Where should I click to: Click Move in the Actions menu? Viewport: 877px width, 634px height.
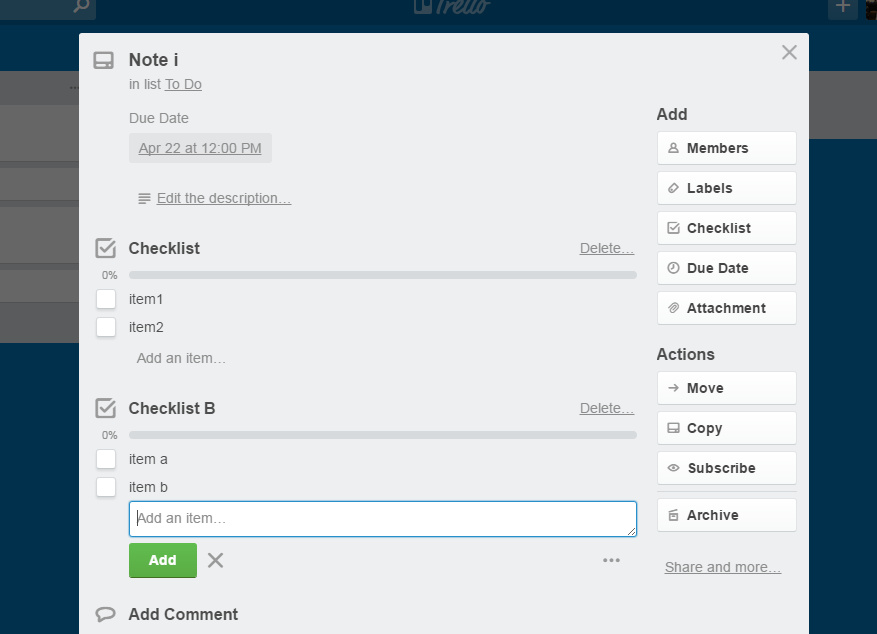(x=726, y=388)
